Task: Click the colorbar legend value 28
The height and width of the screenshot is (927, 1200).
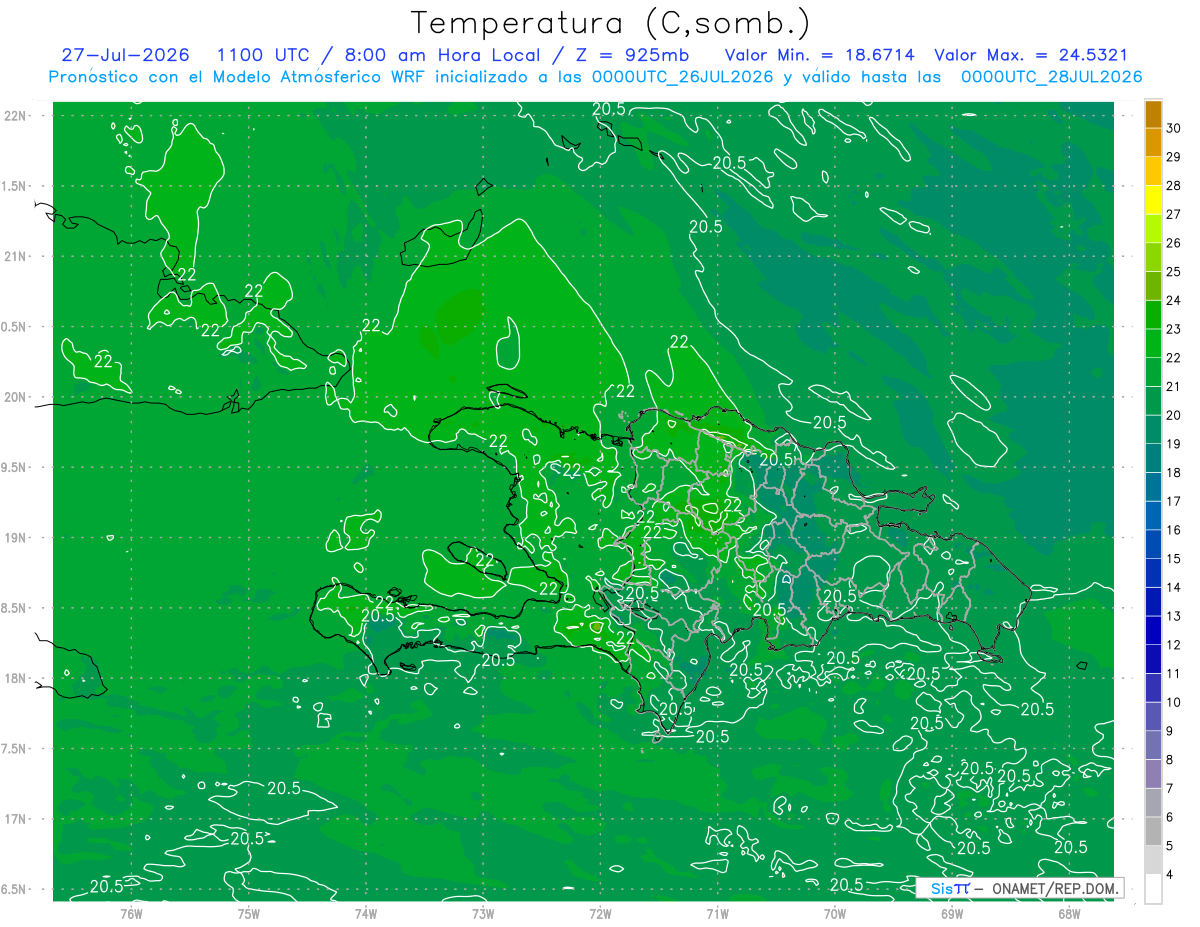Action: pyautogui.click(x=1173, y=186)
